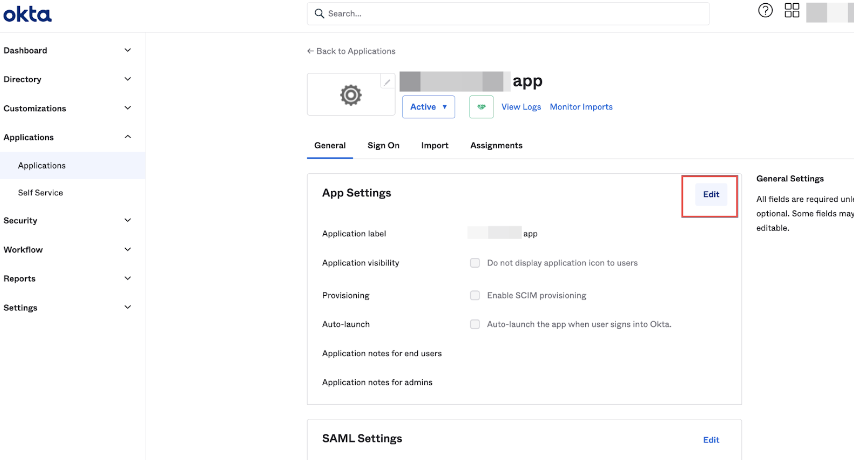Click the SAML Settings heading

[362, 438]
